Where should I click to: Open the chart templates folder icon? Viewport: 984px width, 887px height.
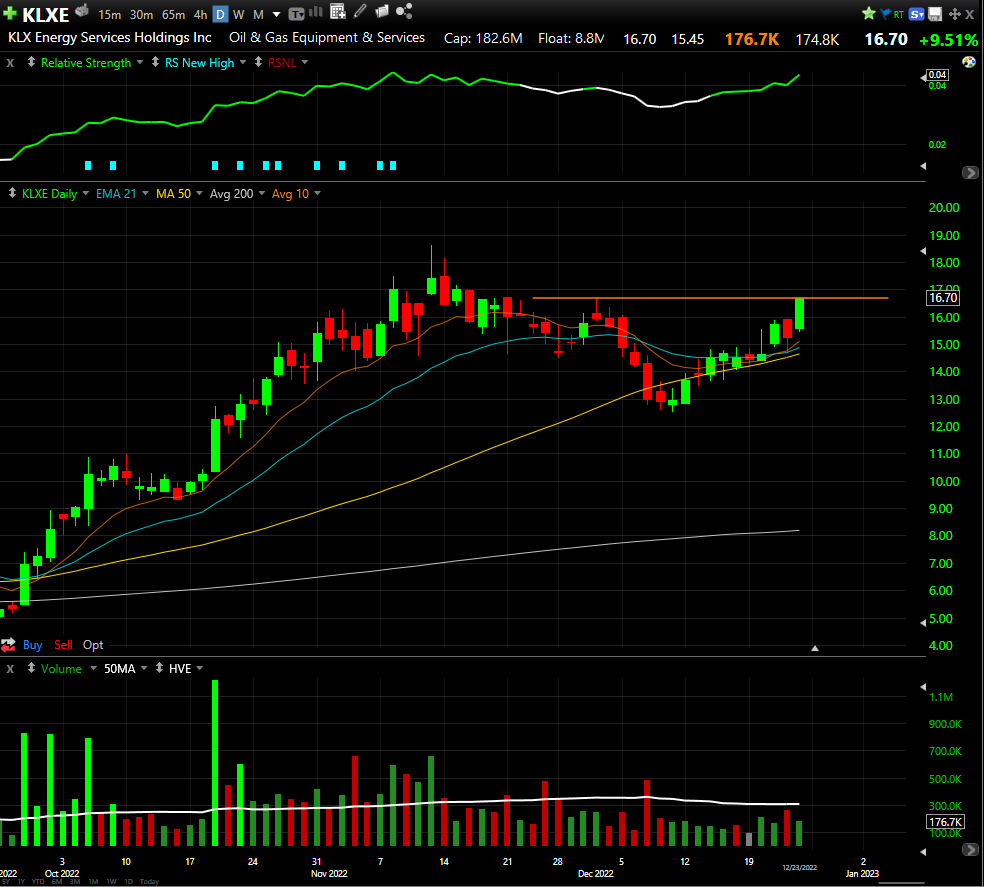(382, 11)
